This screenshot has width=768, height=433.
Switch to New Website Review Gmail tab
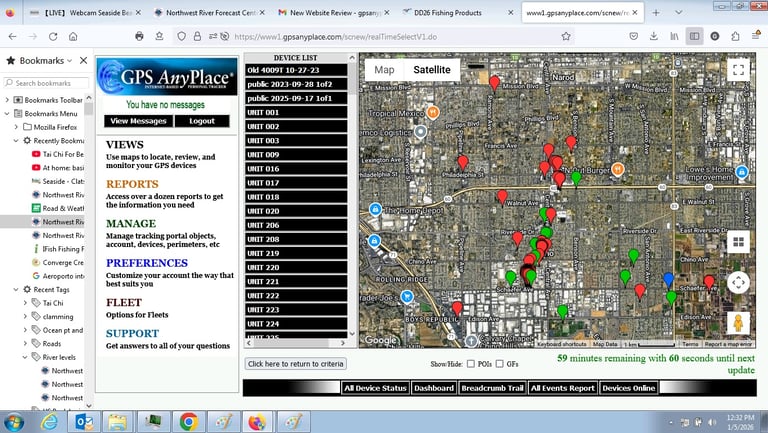334,13
